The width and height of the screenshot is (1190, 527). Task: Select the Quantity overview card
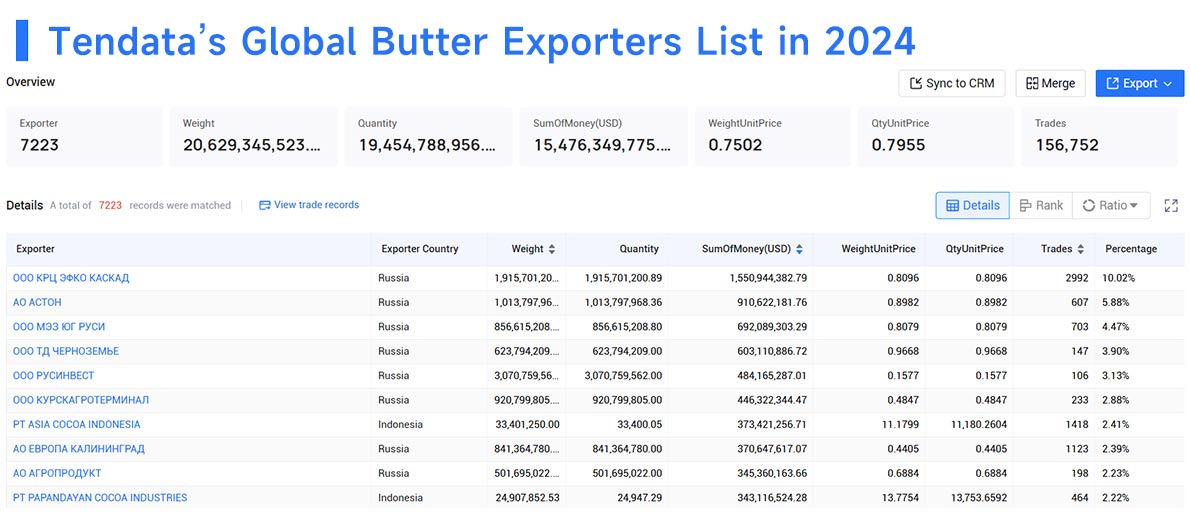pos(428,137)
